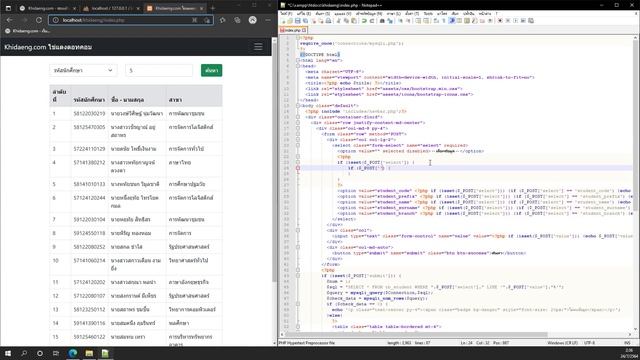Open the Edit (E) menu in Notepad++
Screen dimensions: 640x360
click(x=304, y=13)
